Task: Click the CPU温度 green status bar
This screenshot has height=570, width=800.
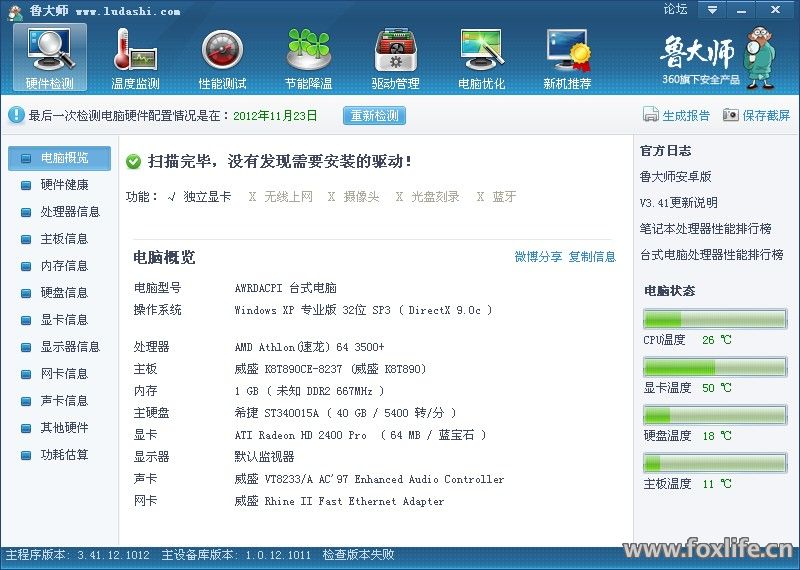Action: (x=714, y=319)
